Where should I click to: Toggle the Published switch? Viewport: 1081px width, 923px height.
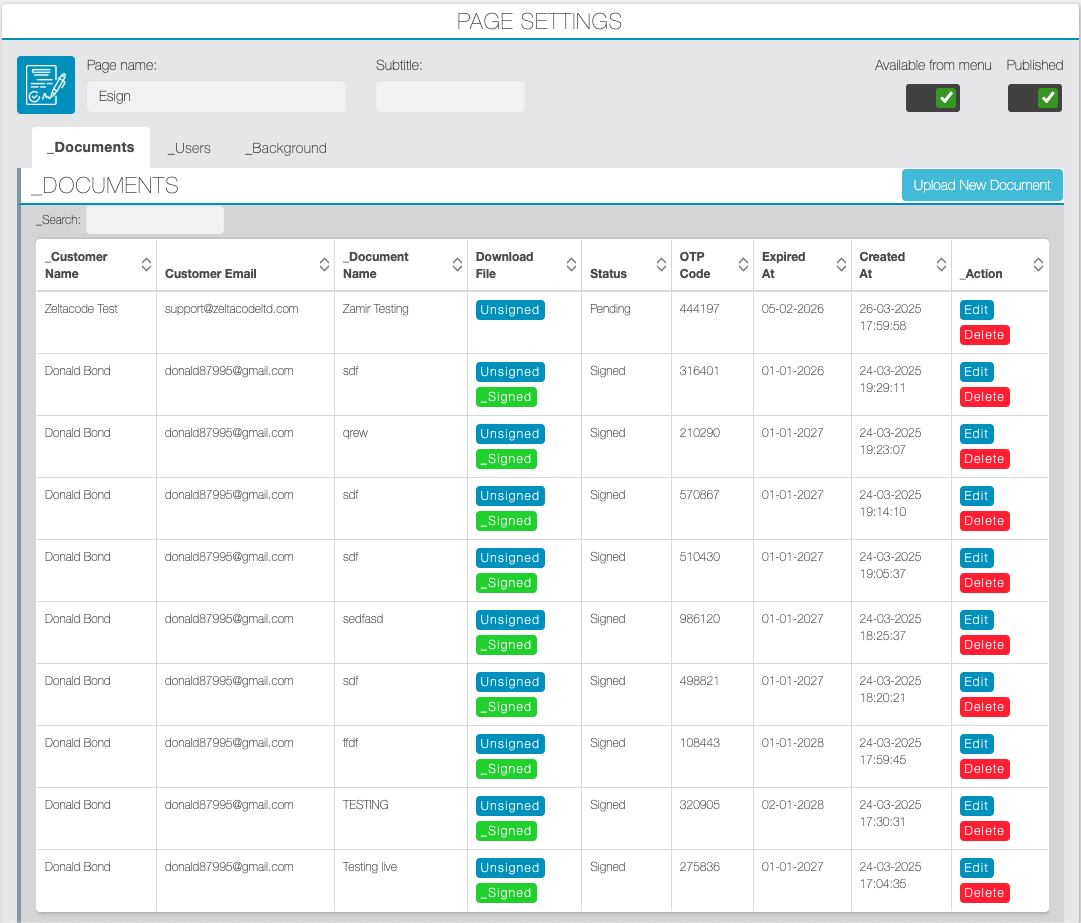(x=1034, y=98)
